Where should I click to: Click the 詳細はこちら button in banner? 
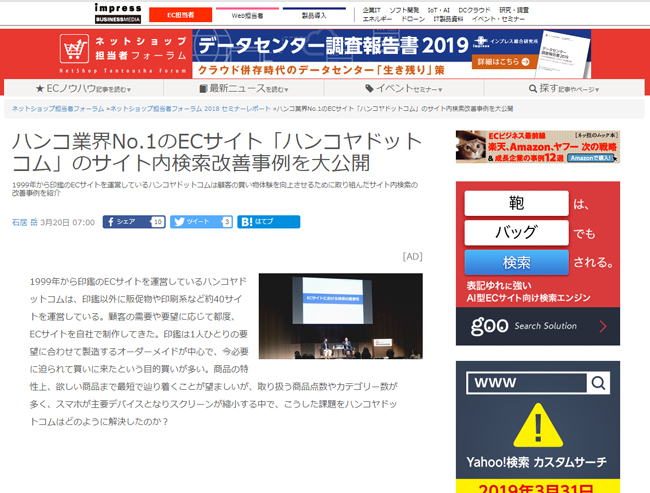tap(503, 62)
